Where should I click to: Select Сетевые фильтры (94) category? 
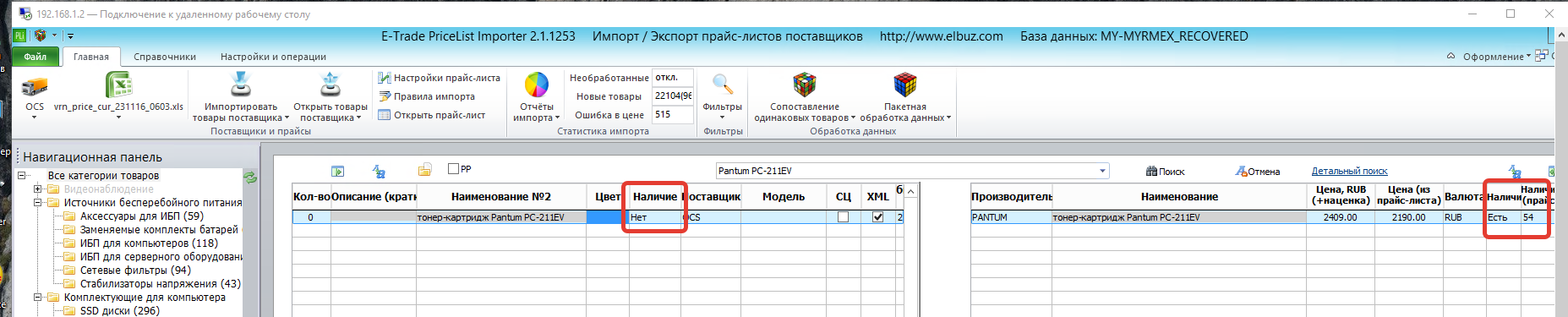[x=135, y=271]
